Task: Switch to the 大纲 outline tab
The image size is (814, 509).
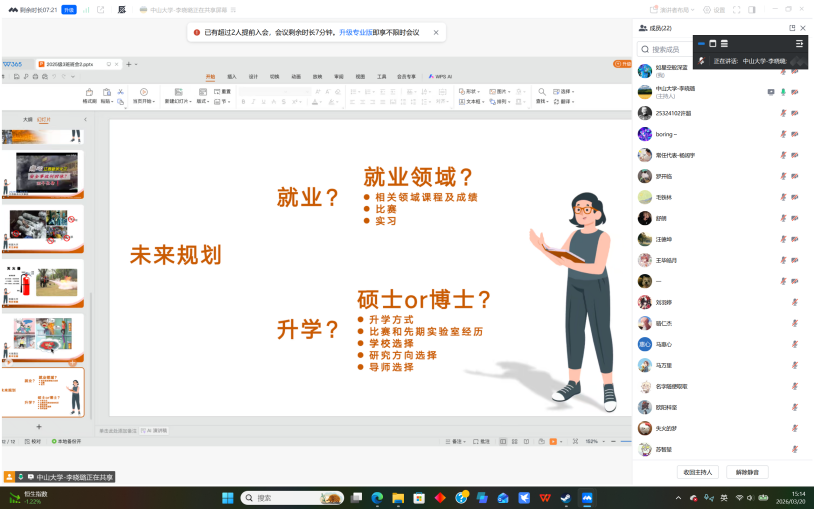Action: (x=28, y=119)
